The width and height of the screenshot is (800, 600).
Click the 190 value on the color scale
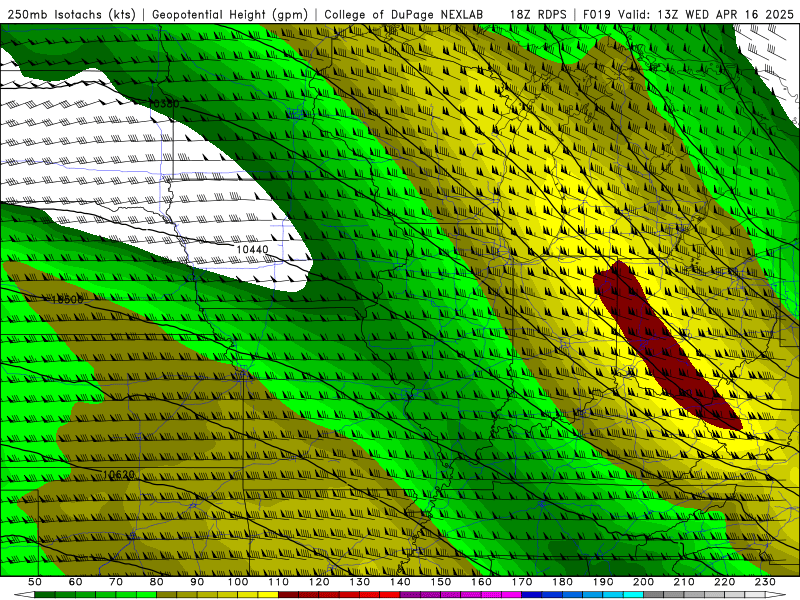click(603, 582)
